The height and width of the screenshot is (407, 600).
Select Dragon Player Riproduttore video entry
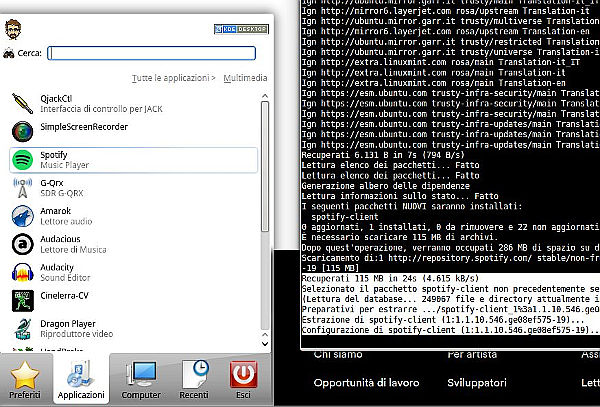tap(77, 329)
